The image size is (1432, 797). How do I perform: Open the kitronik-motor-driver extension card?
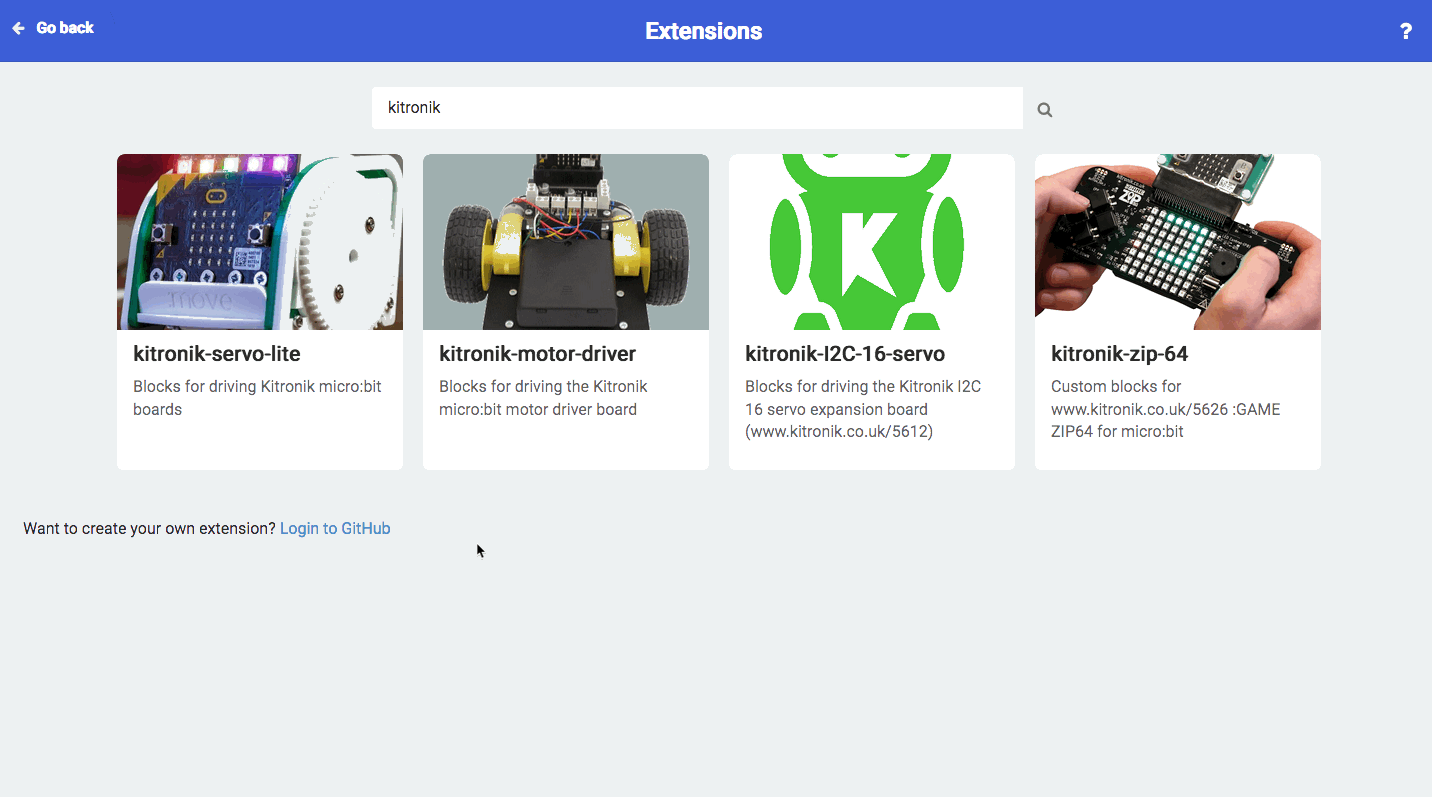[x=565, y=310]
